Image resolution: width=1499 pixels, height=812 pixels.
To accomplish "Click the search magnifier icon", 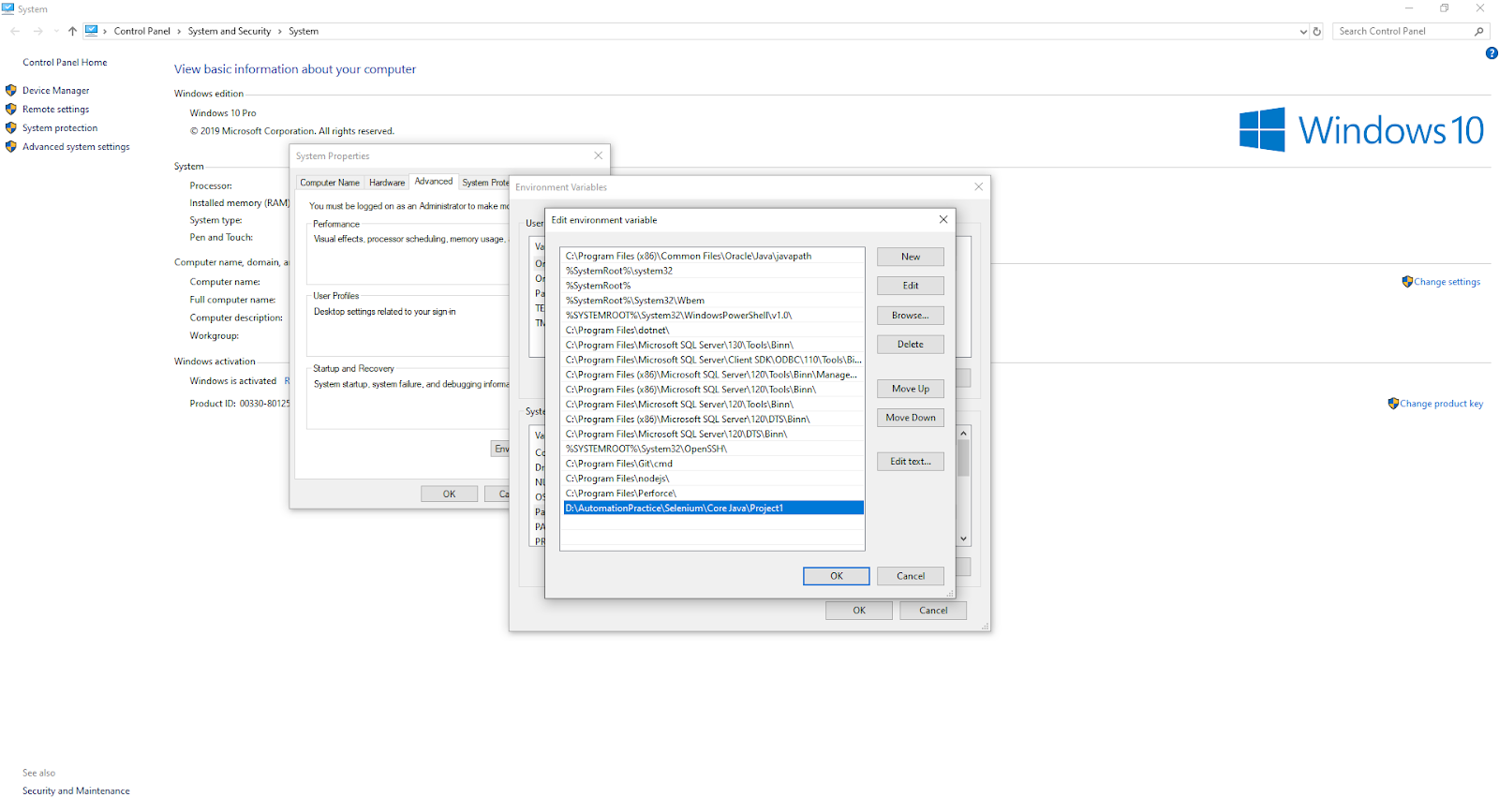I will coord(1479,31).
